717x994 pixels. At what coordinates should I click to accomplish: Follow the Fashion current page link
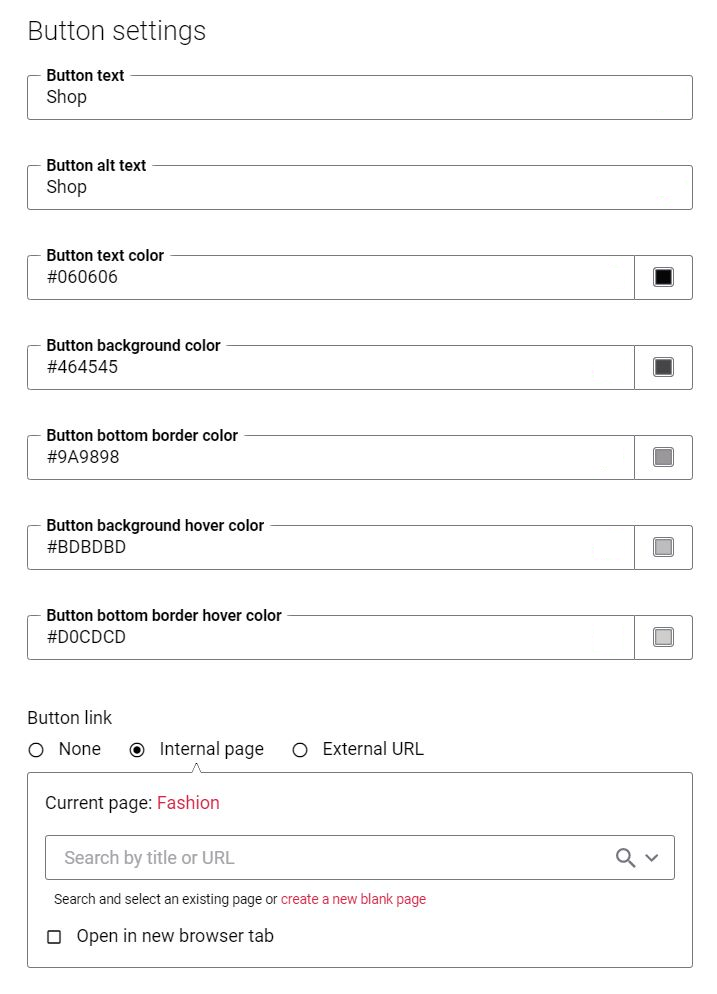[x=188, y=803]
